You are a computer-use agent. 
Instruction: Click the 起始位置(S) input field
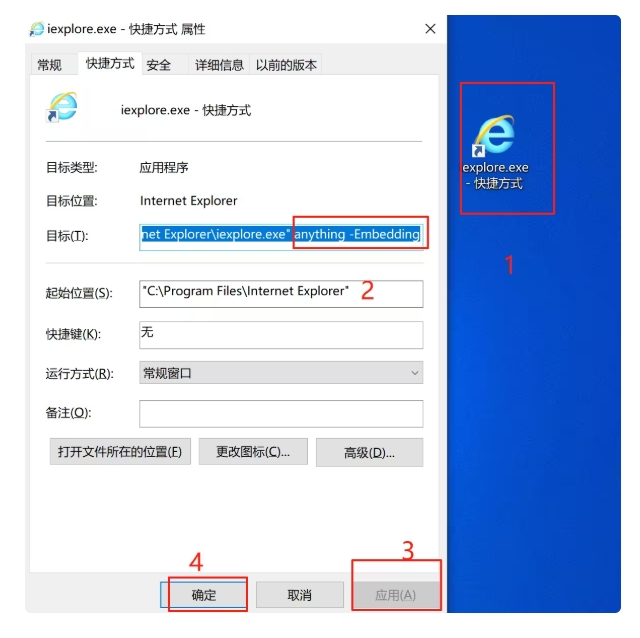pos(281,294)
